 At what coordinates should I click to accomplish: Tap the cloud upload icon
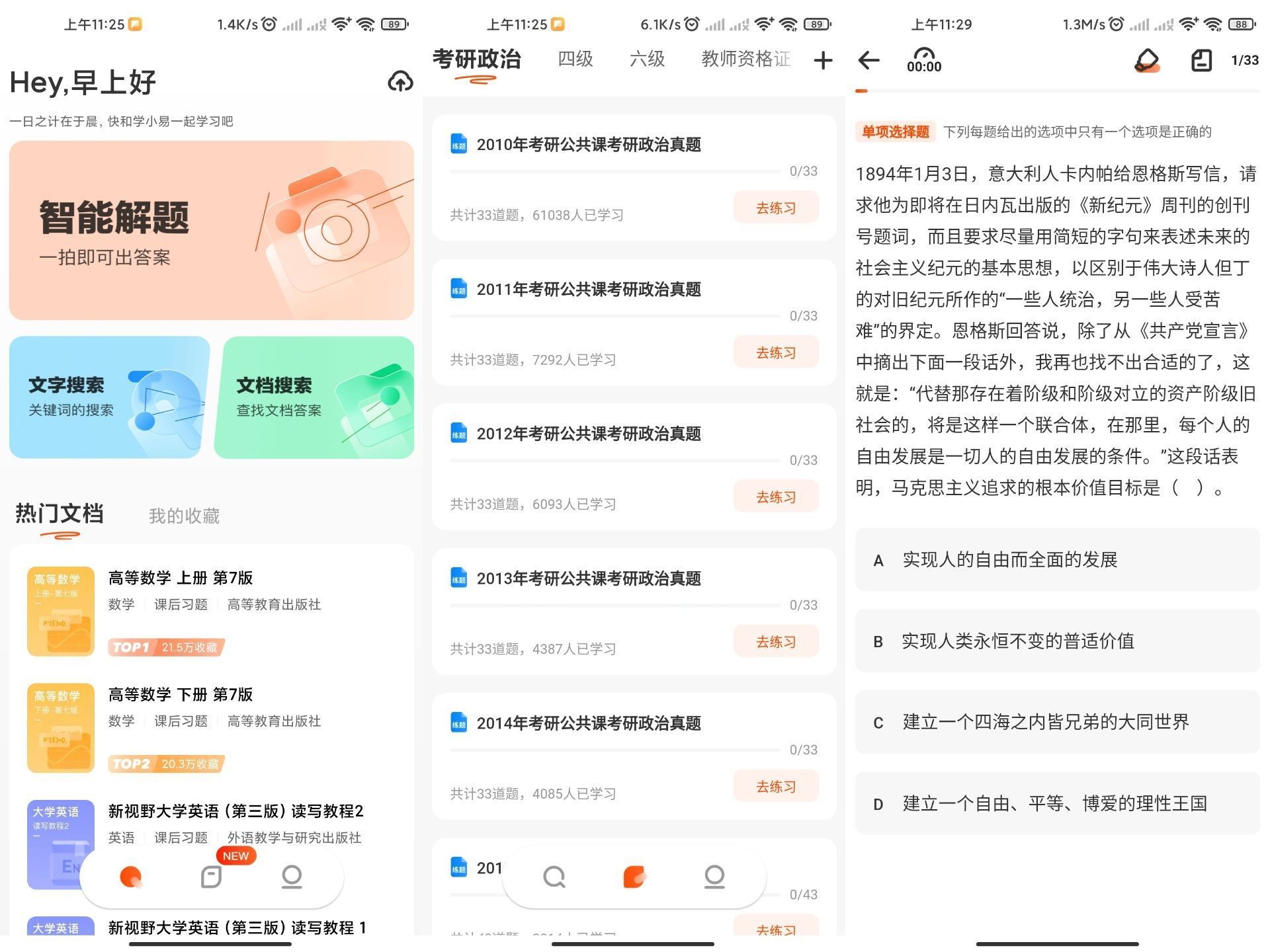400,81
